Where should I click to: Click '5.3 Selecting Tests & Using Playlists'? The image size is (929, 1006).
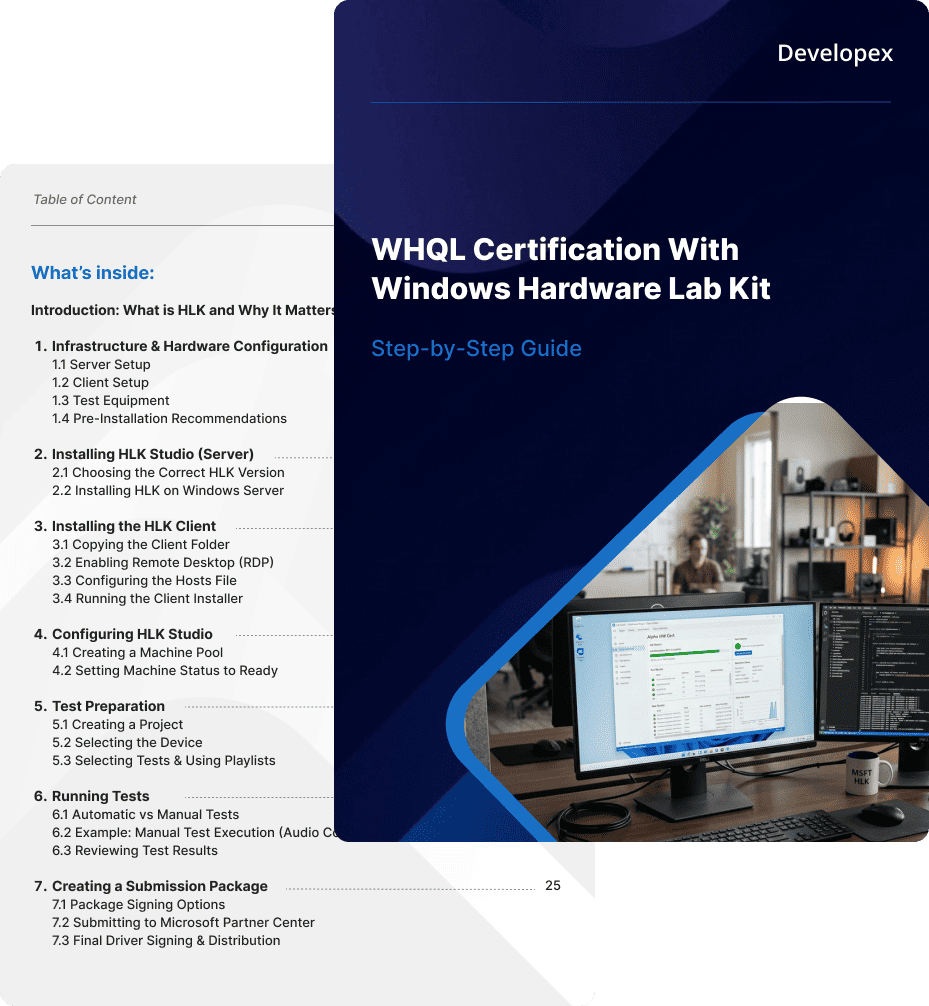tap(164, 760)
